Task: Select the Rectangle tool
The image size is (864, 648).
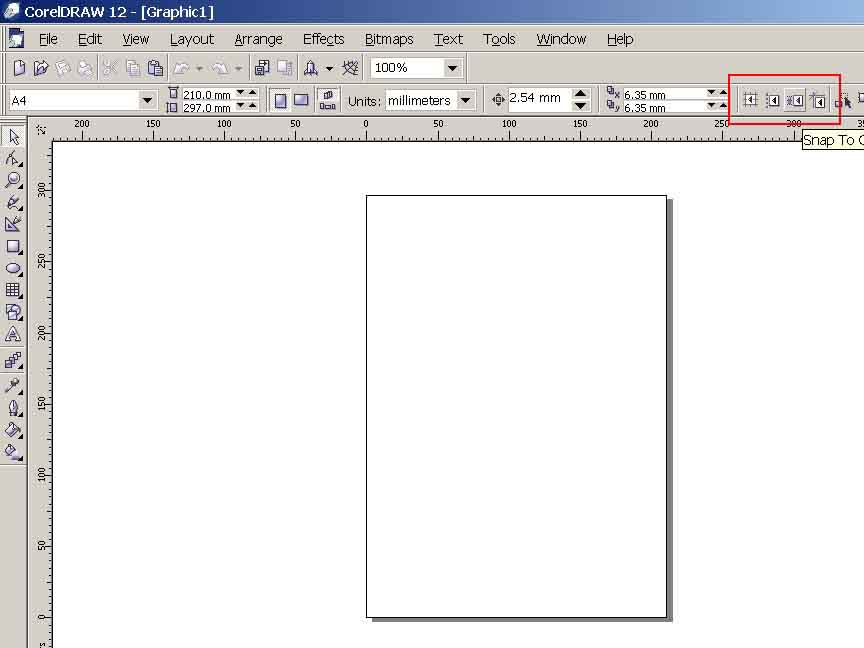Action: coord(13,246)
